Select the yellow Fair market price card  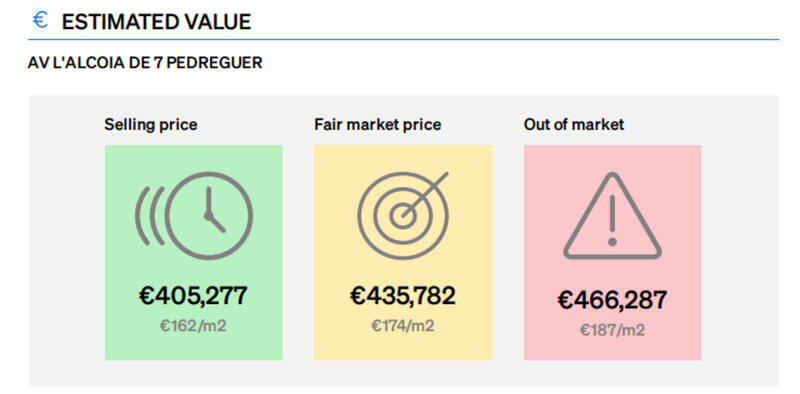403,253
